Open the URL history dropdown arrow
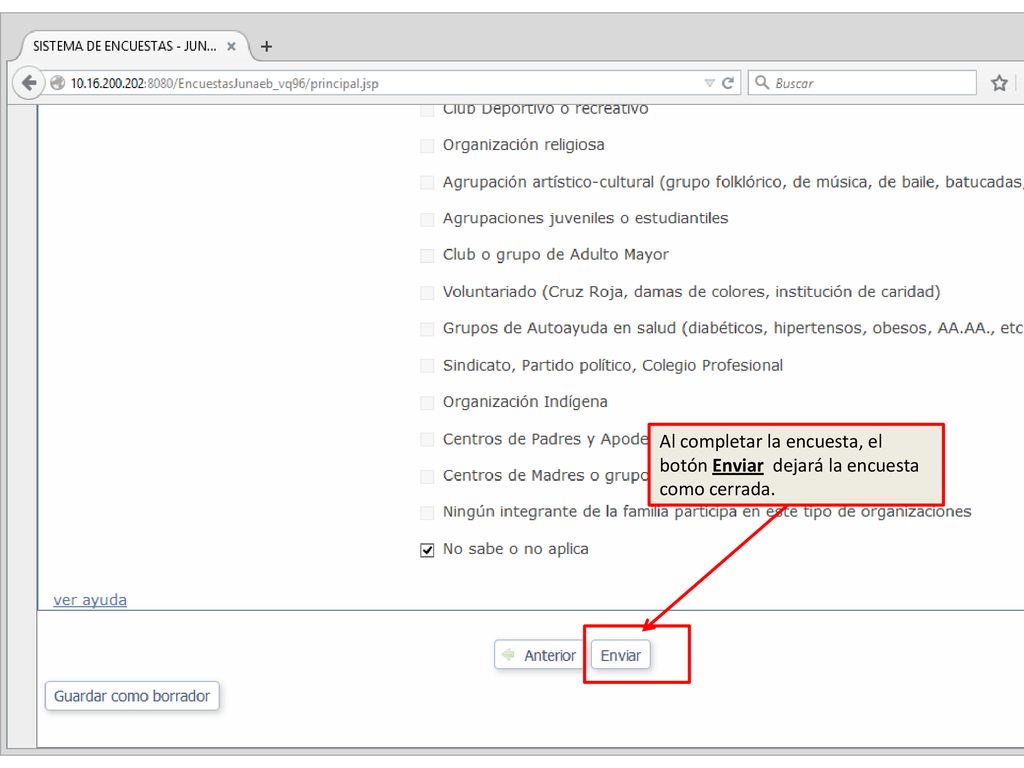 click(x=709, y=83)
